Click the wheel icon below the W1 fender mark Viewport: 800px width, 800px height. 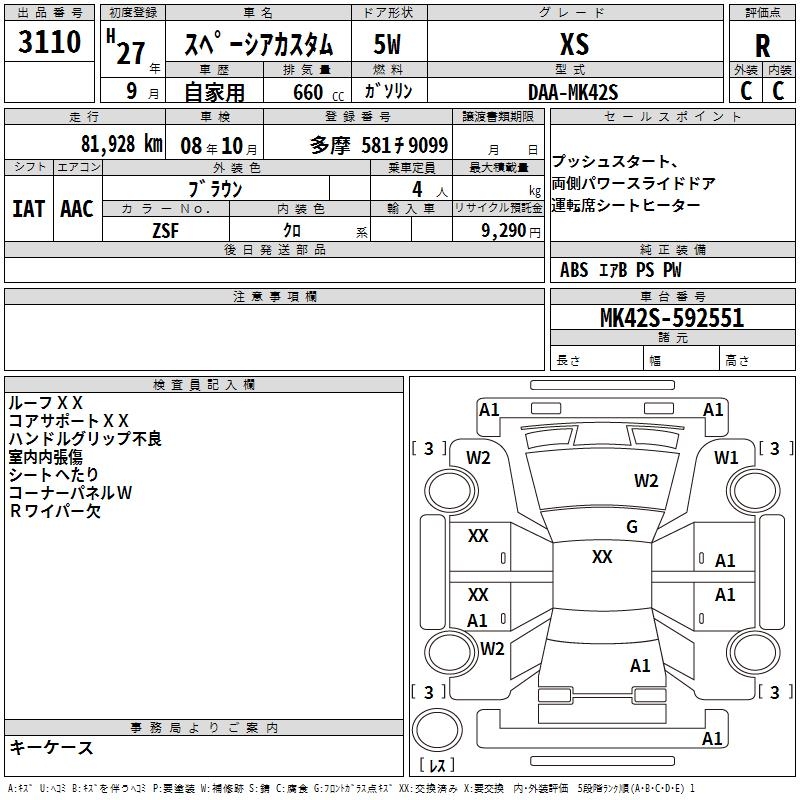pyautogui.click(x=754, y=491)
